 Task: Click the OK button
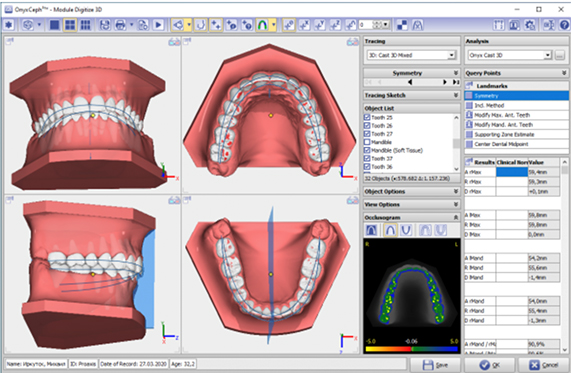click(x=489, y=365)
